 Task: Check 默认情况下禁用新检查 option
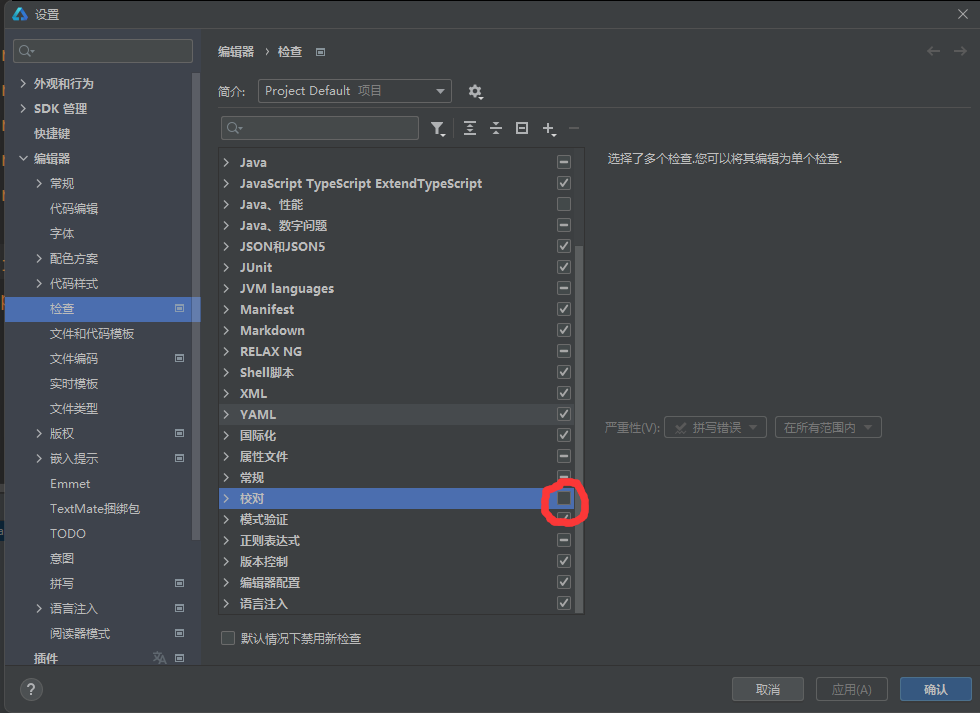tap(228, 638)
